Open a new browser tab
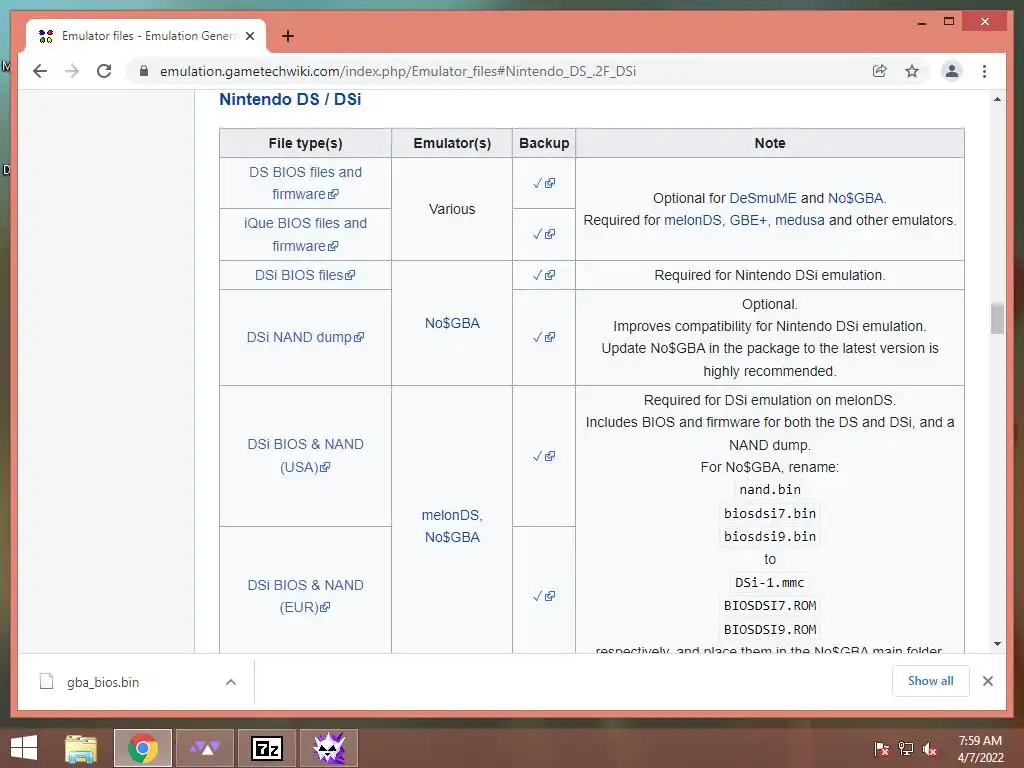This screenshot has height=768, width=1024. [287, 36]
